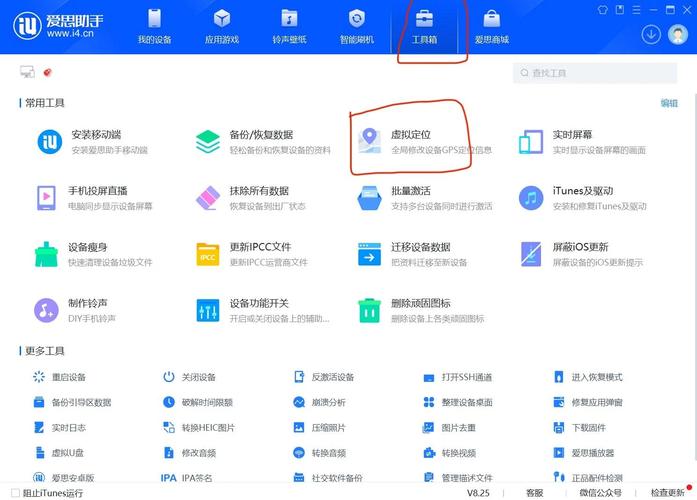Open 备份/恢复数据 tool
The image size is (697, 500).
coord(262,142)
